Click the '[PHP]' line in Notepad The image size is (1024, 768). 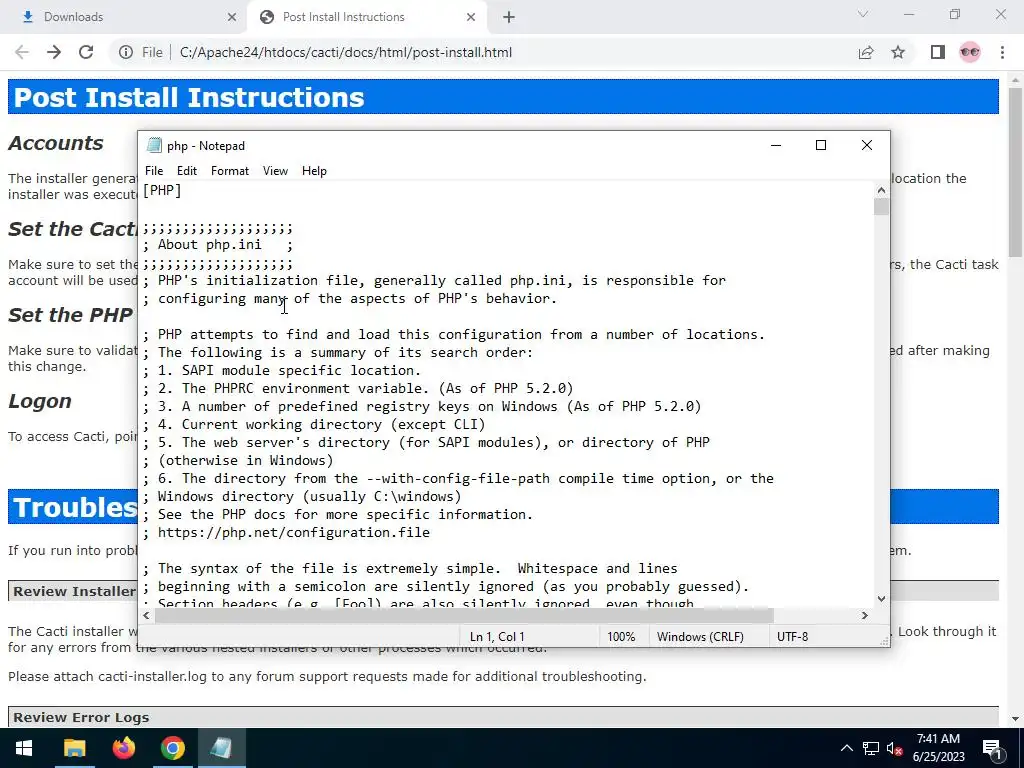click(x=162, y=190)
